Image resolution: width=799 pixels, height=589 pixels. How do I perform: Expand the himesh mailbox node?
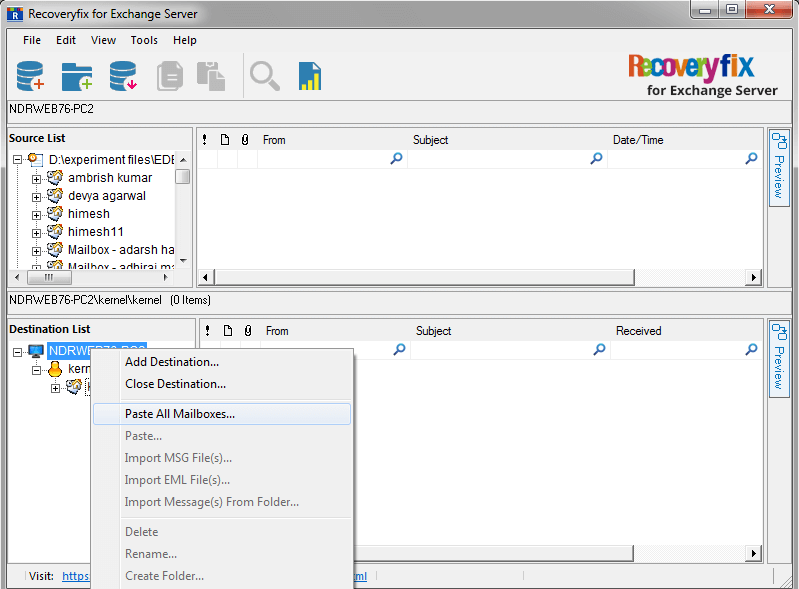point(36,215)
